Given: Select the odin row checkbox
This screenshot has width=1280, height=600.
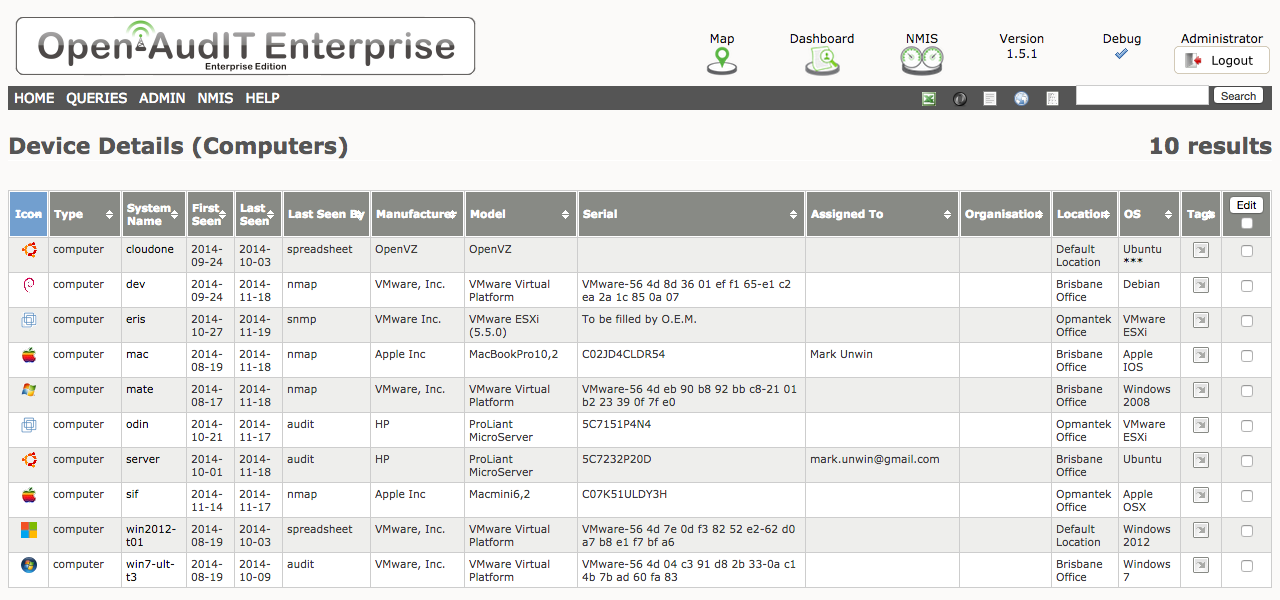Looking at the screenshot, I should [1246, 426].
